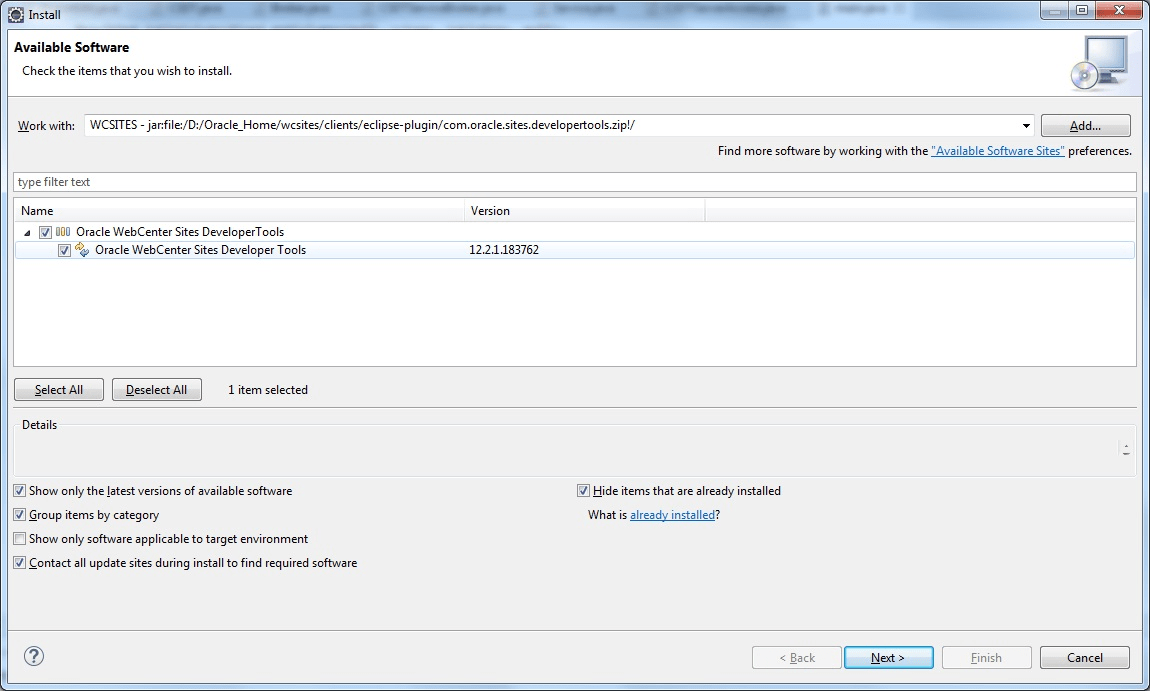Open the Work with dropdown arrow

tap(1026, 125)
